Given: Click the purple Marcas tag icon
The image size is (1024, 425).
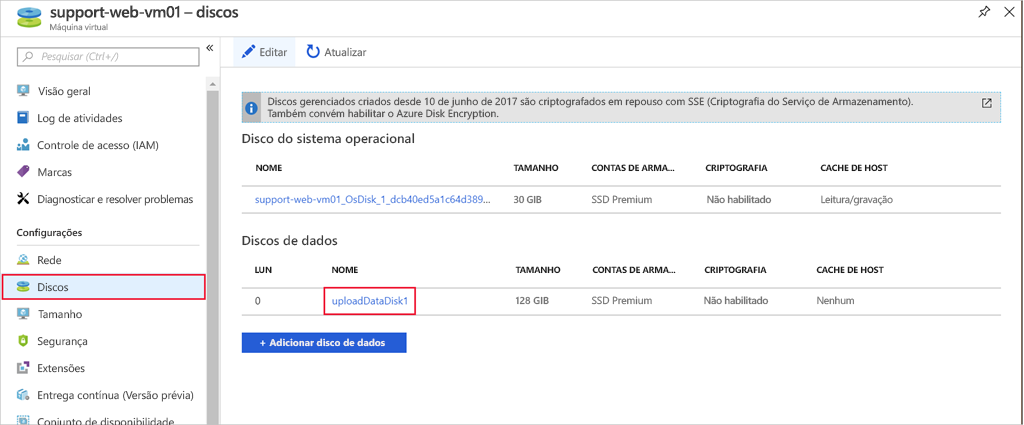Looking at the screenshot, I should click(x=24, y=172).
